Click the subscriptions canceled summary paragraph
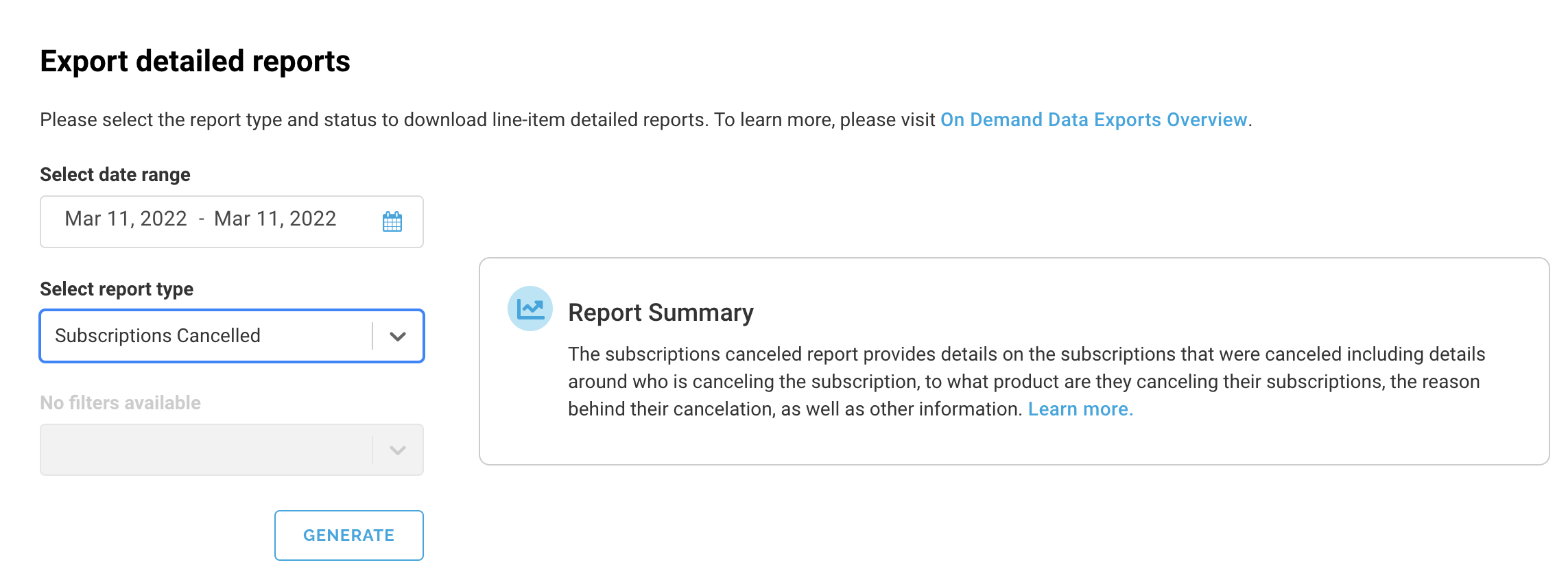Screen dimensions: 1568x580 [x=1027, y=381]
